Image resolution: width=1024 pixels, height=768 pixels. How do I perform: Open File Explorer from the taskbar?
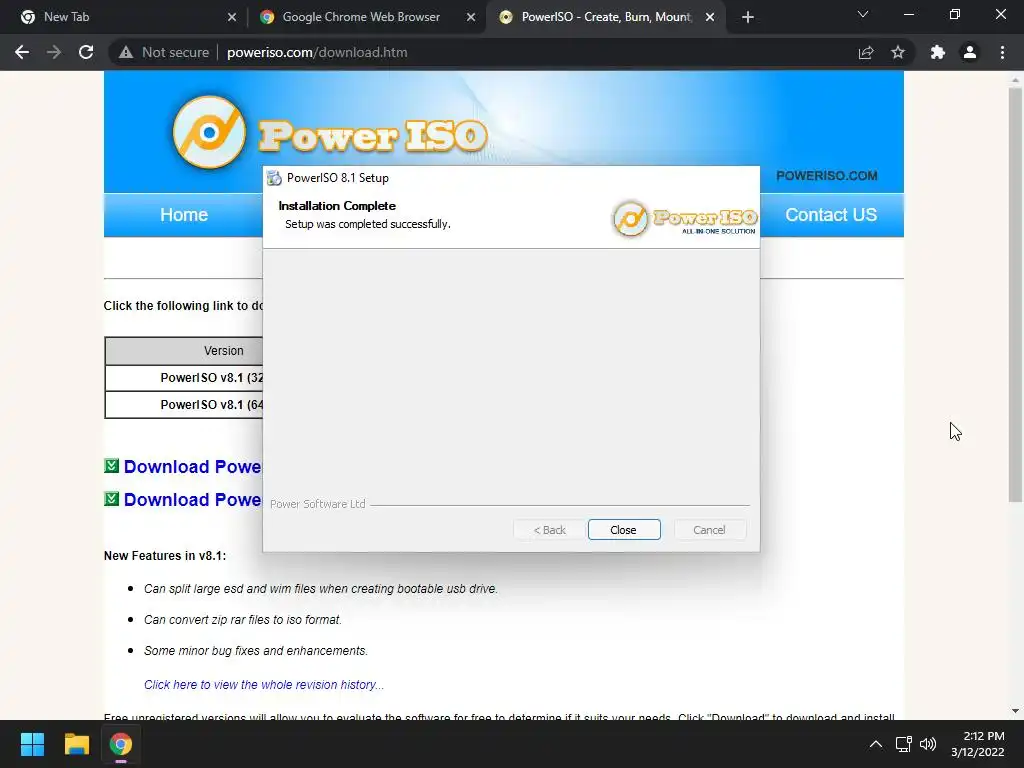pyautogui.click(x=76, y=744)
